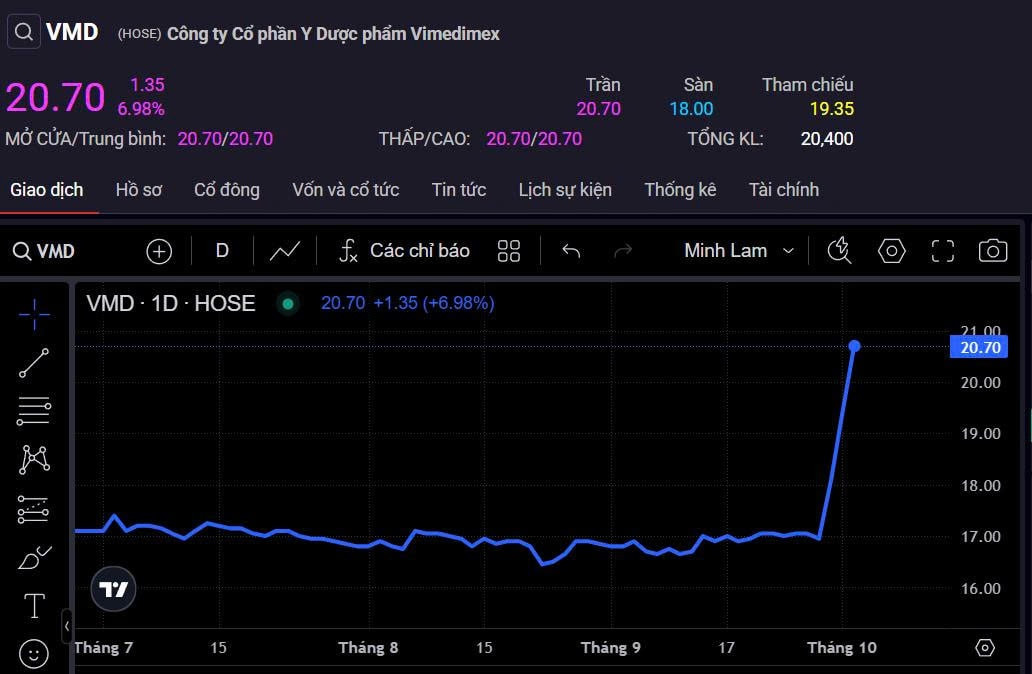This screenshot has width=1032, height=674.
Task: Toggle fullscreen chart mode
Action: 942,251
